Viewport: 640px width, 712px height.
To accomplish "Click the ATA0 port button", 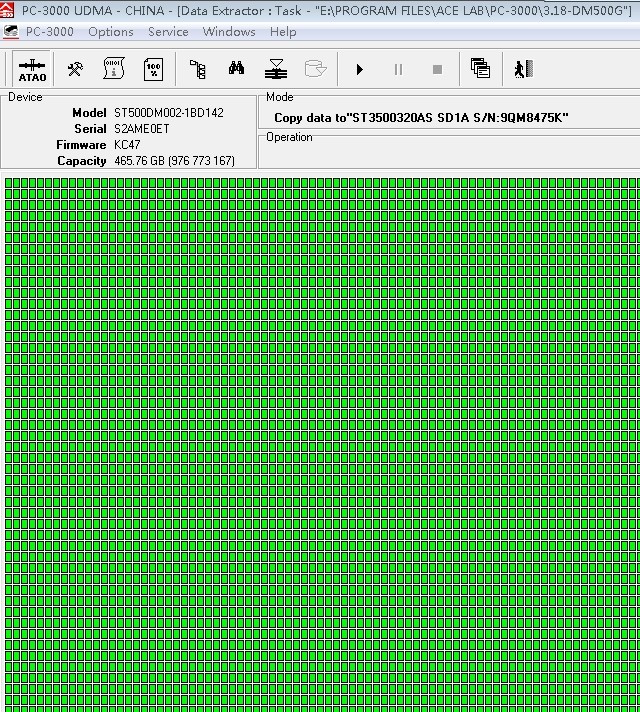I will click(x=32, y=70).
